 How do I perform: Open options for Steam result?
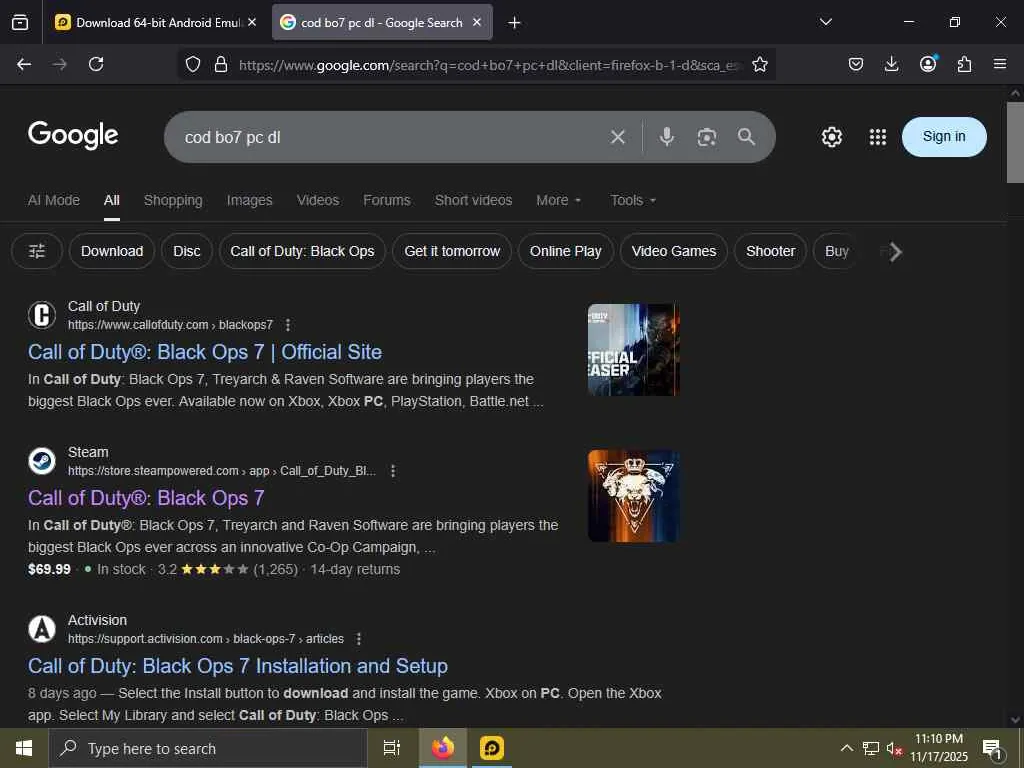(392, 471)
